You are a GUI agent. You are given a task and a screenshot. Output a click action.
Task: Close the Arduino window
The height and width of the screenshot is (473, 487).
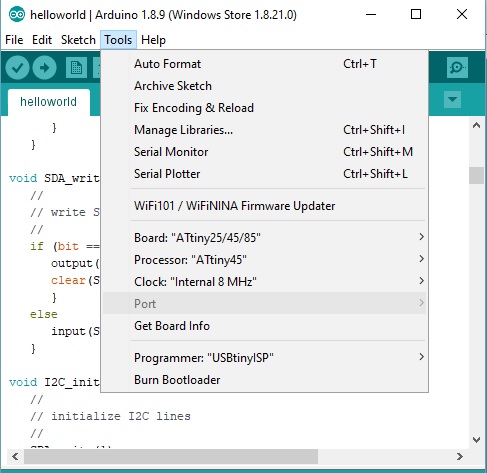[462, 15]
